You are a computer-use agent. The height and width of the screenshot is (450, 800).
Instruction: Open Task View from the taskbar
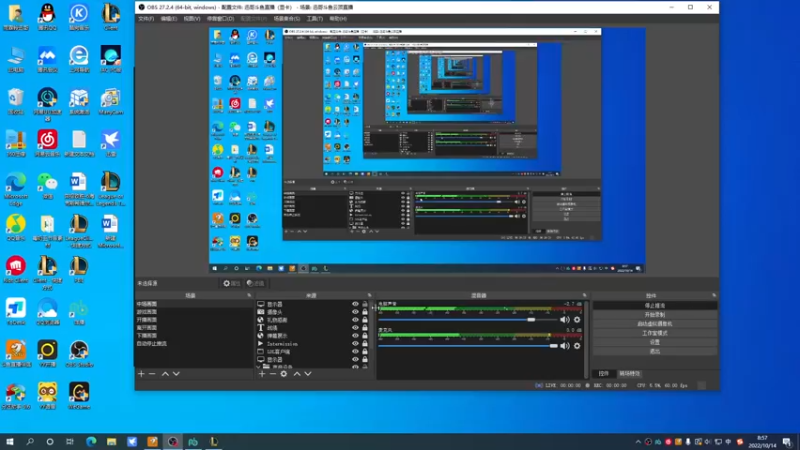(70, 442)
